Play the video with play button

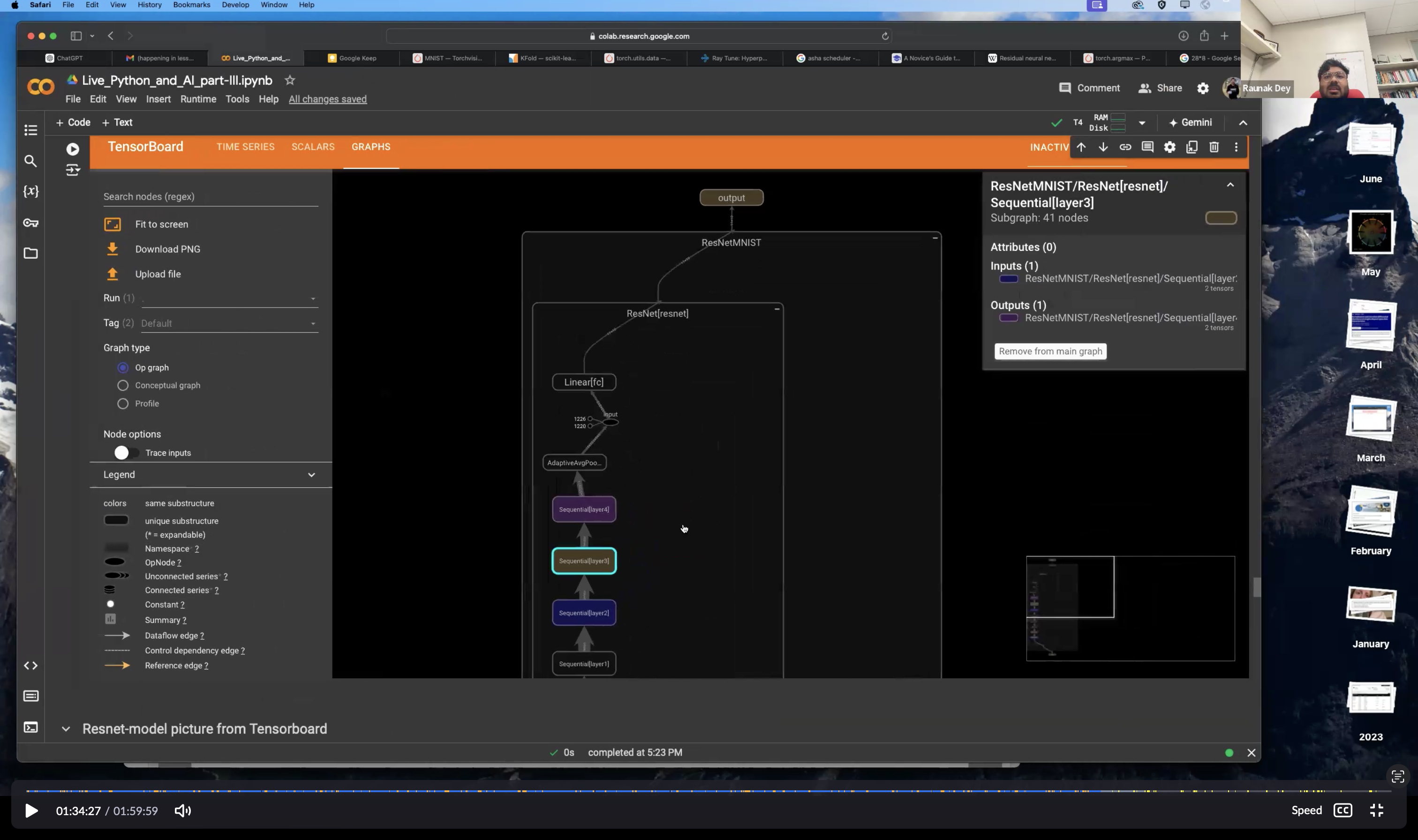(x=31, y=810)
